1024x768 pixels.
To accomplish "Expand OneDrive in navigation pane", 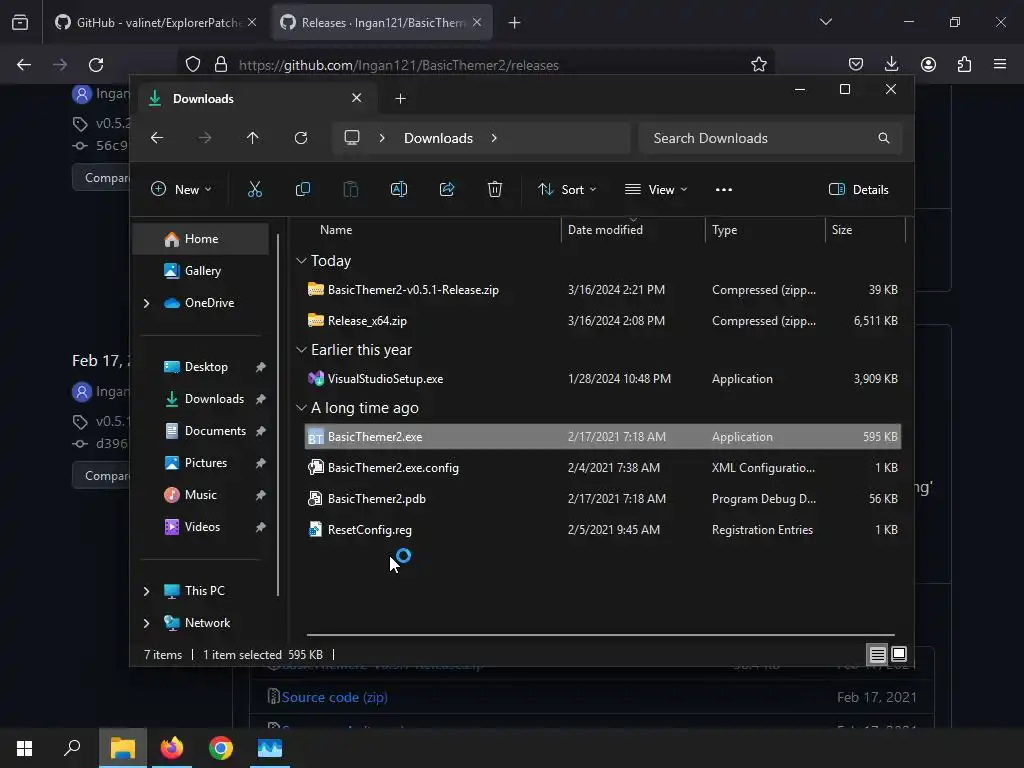I will [x=146, y=303].
